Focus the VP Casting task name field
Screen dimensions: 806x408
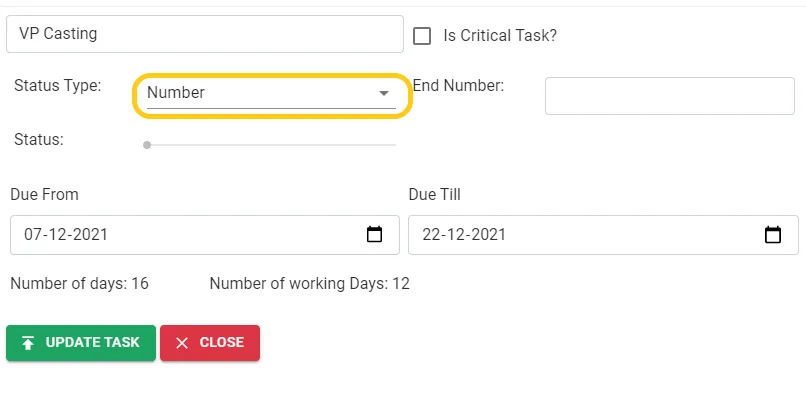coord(204,34)
